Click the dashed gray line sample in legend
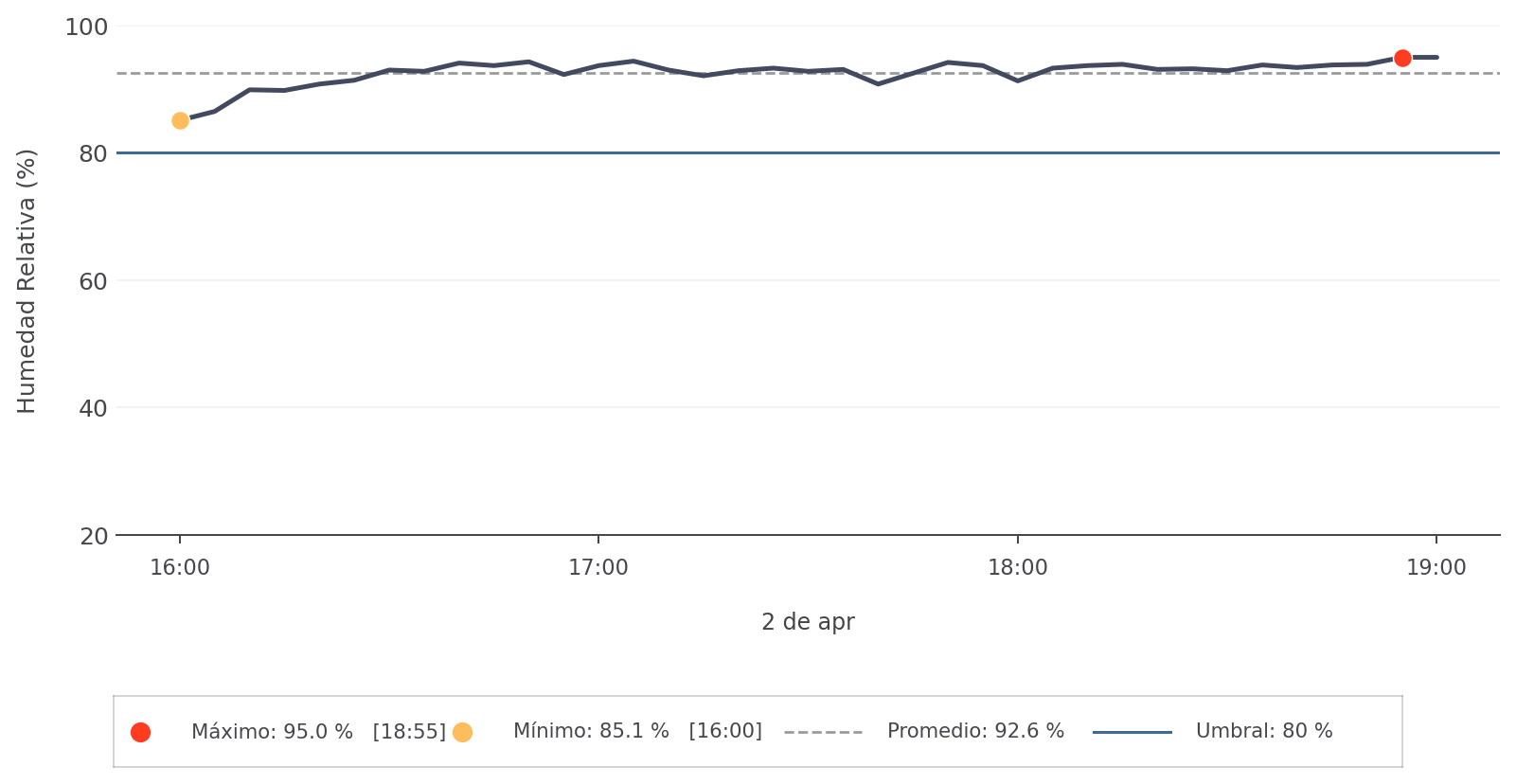 point(823,732)
